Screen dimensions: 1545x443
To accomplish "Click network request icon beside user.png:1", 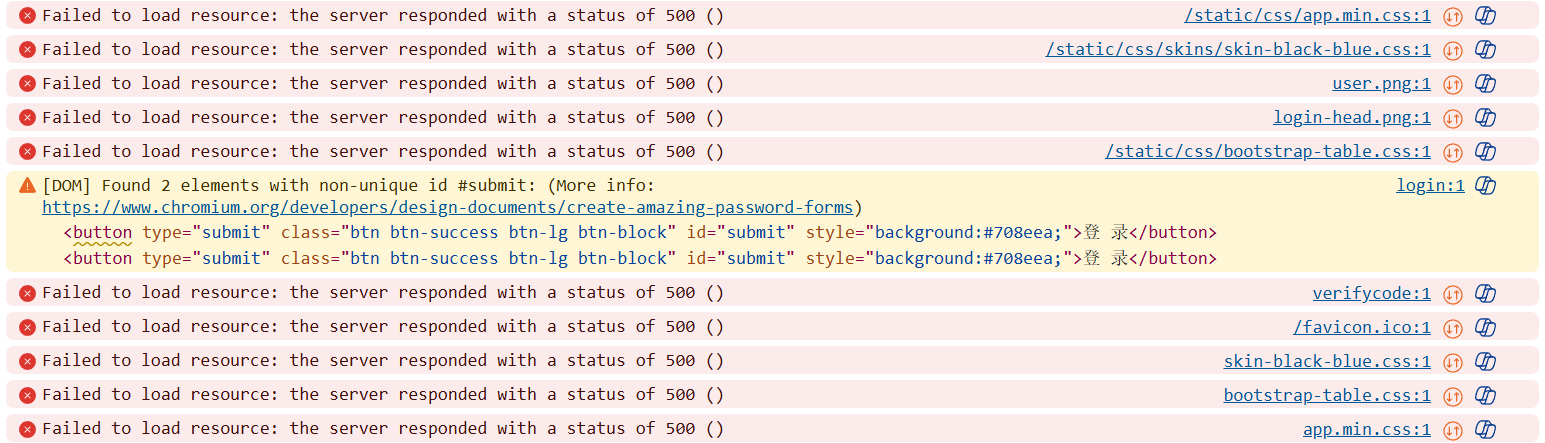I will tap(1453, 84).
